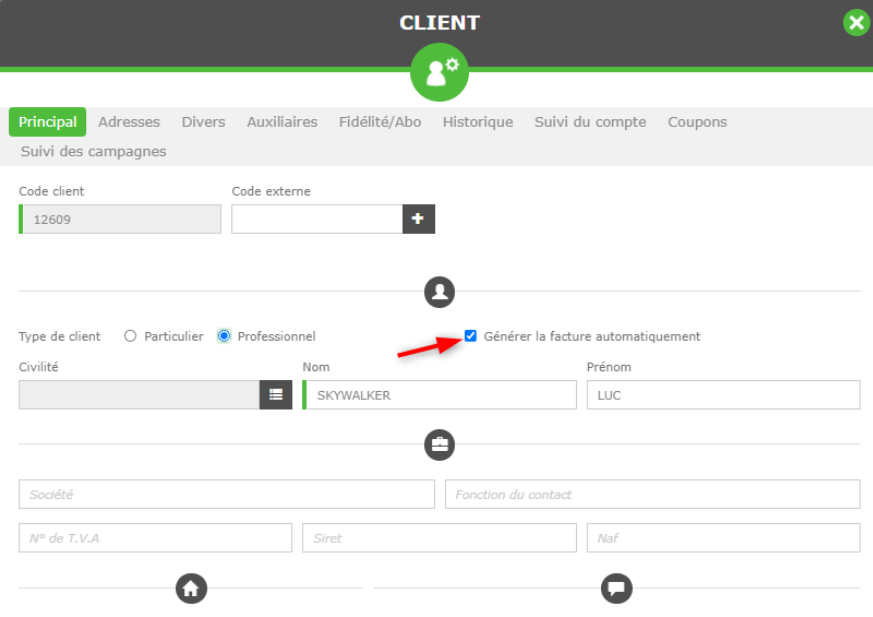The height and width of the screenshot is (617, 873).
Task: Click the Prénom field containing LUC
Action: [x=723, y=395]
